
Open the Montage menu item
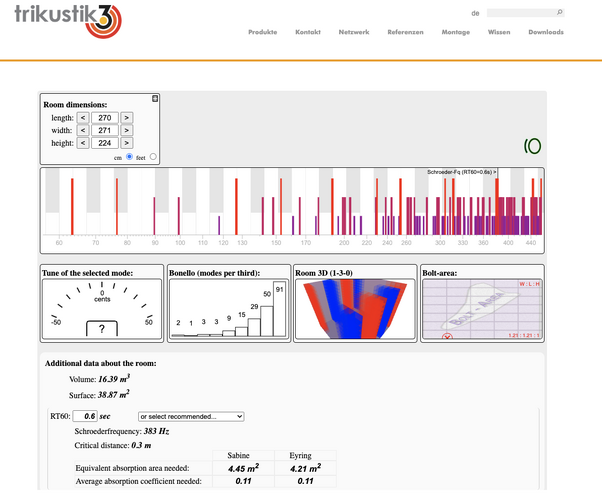click(456, 32)
